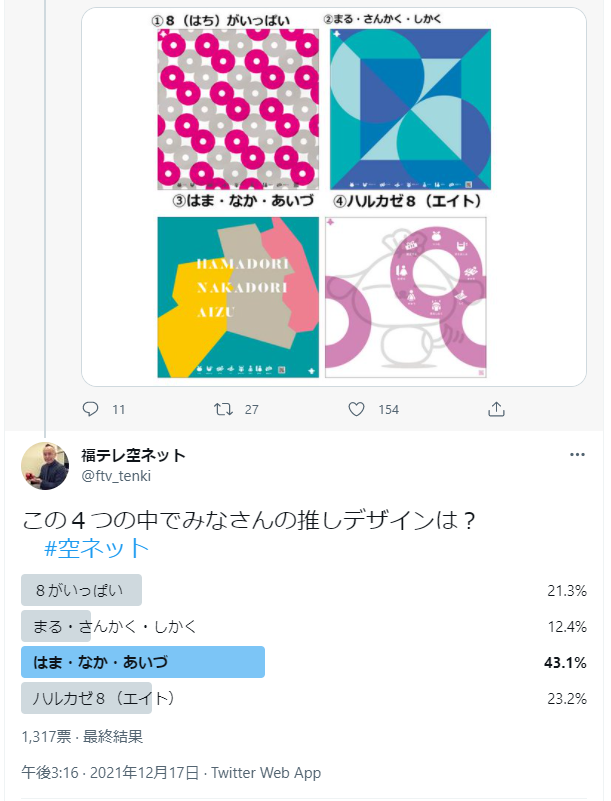Click the share upload icon
The image size is (611, 801).
coord(496,409)
